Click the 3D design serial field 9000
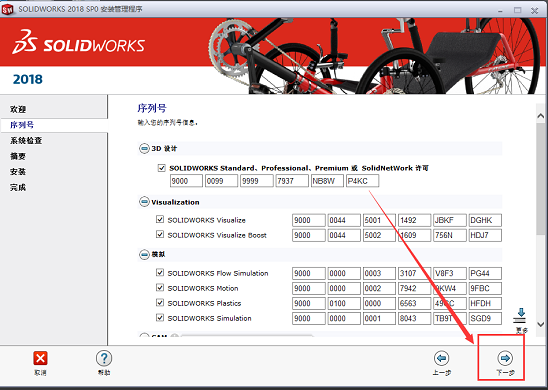The width and height of the screenshot is (548, 390). click(x=186, y=181)
